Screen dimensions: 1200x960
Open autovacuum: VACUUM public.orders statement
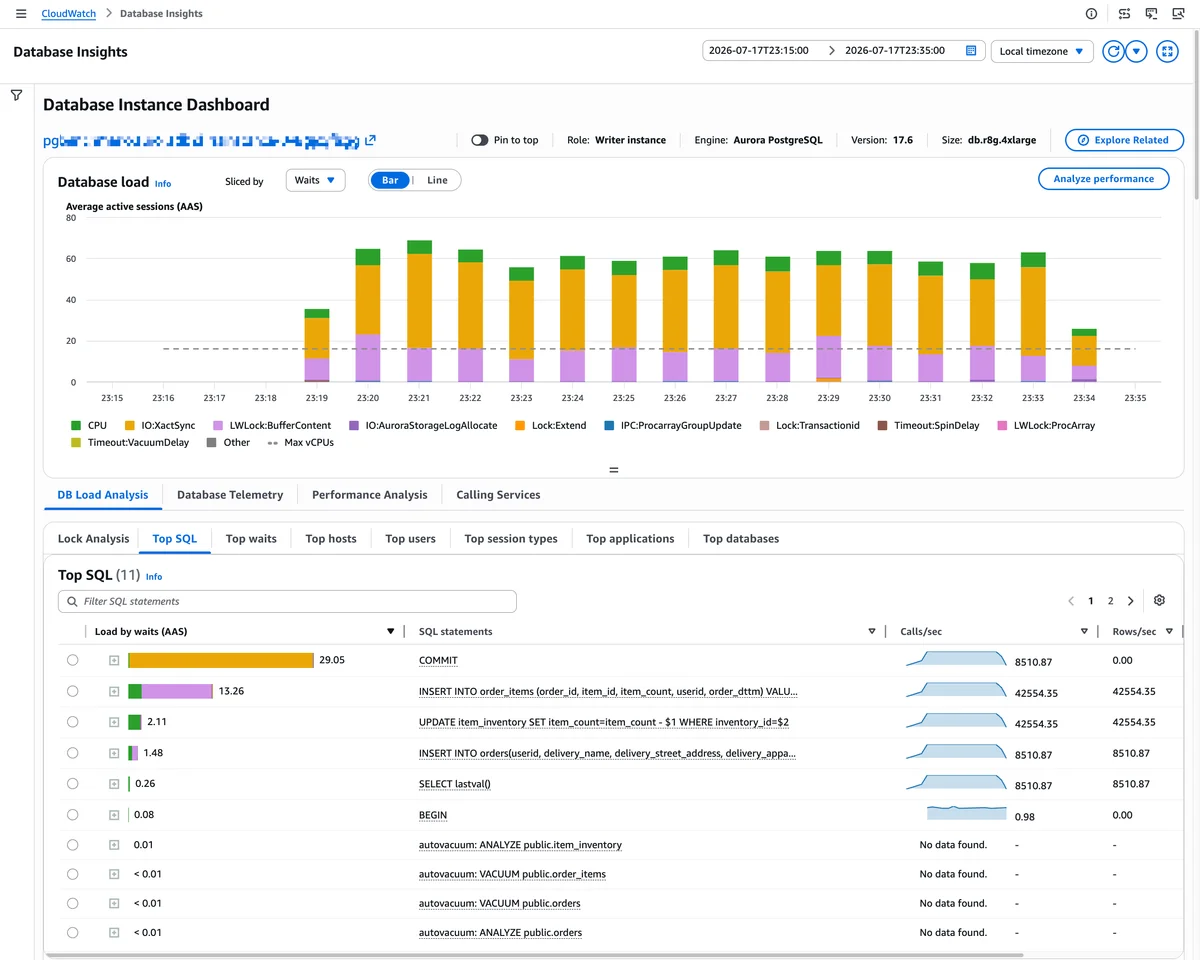click(499, 904)
